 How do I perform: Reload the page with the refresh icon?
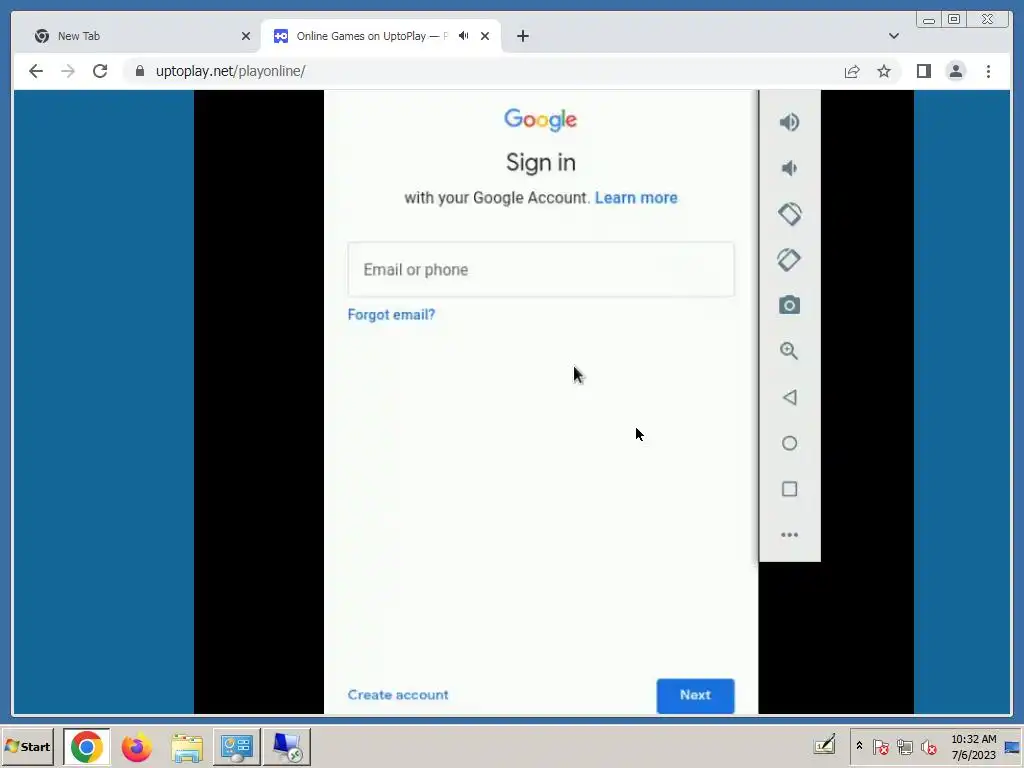click(x=100, y=71)
